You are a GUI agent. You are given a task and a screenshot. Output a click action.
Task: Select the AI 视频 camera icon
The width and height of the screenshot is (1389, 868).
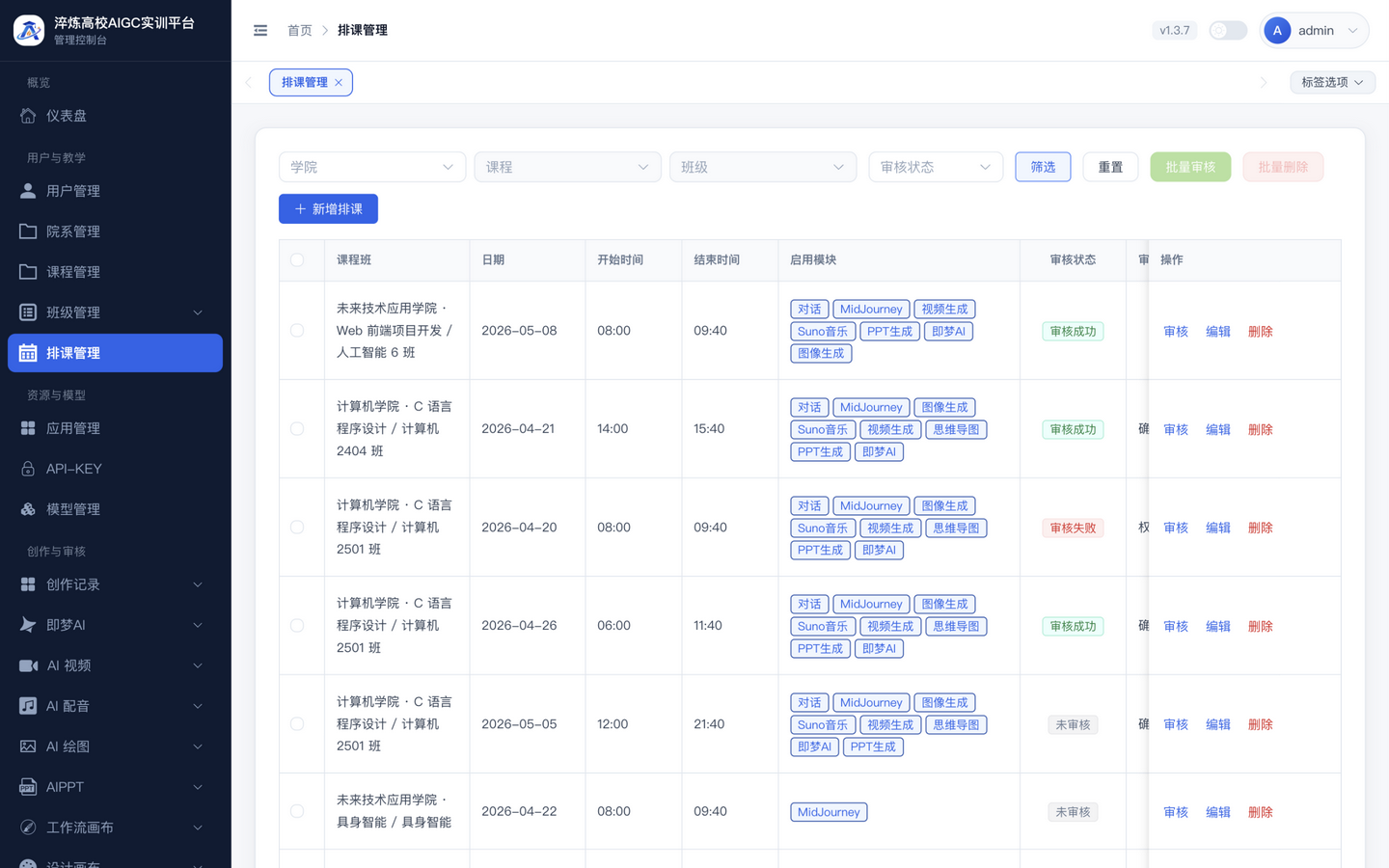point(28,665)
